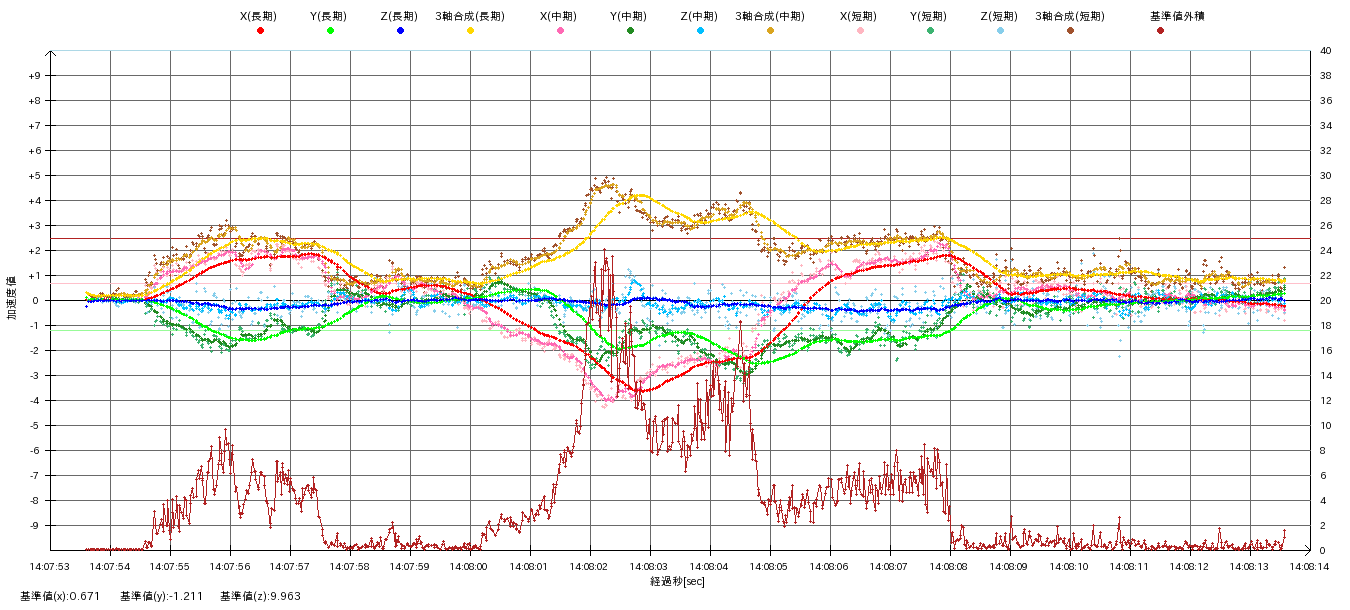The width and height of the screenshot is (1350, 610).
Task: Click the 14:08:00 time axis tick label
Action: [469, 566]
